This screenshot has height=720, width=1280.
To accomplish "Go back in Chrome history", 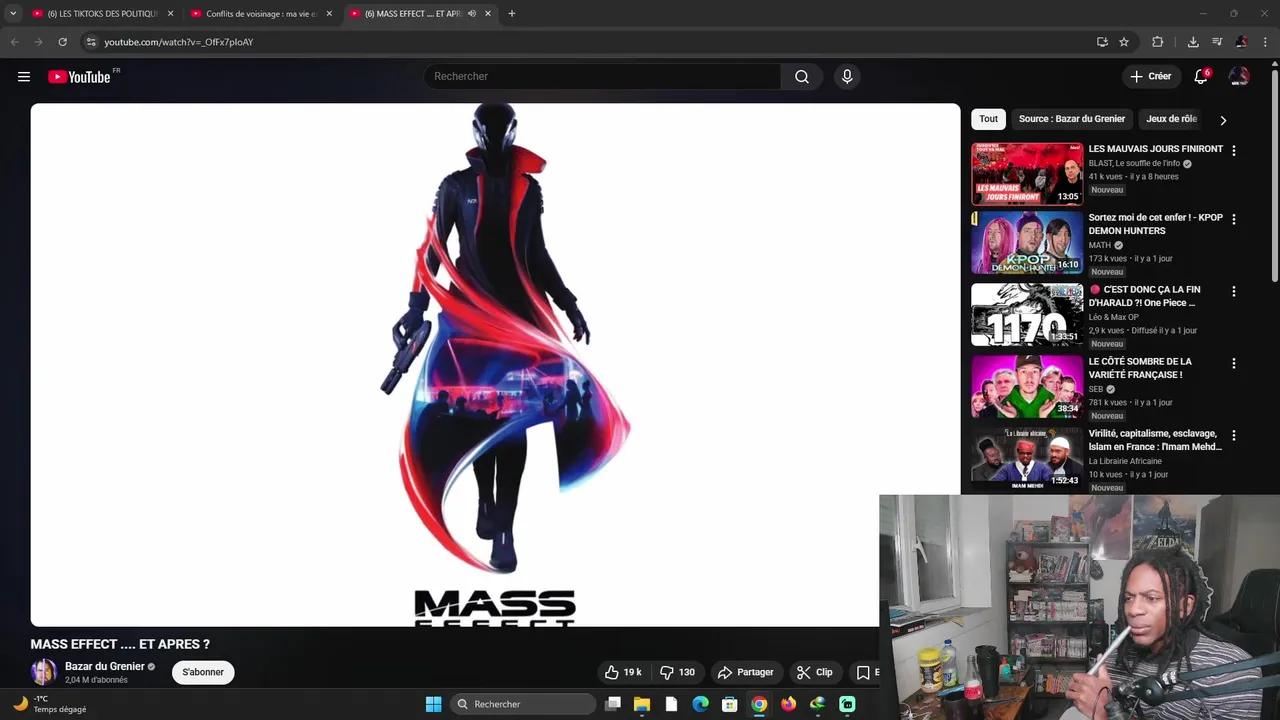I will tap(14, 42).
